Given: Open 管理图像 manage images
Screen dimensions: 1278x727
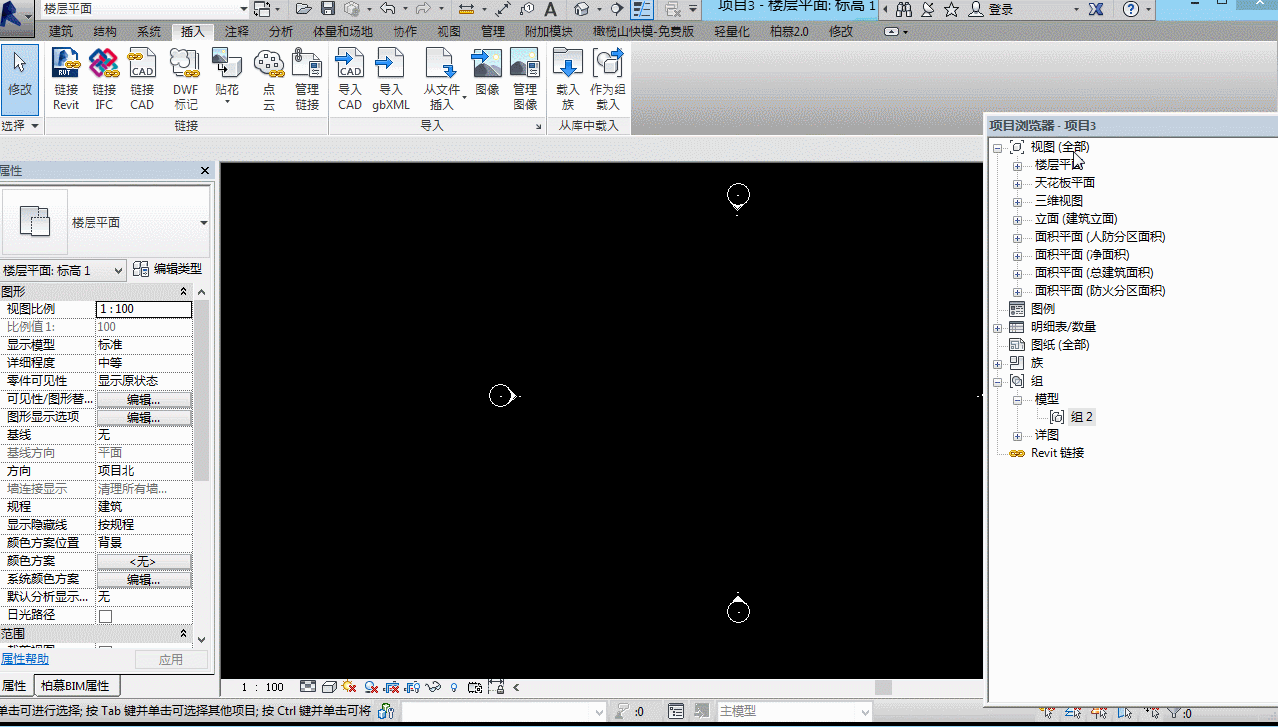Looking at the screenshot, I should pyautogui.click(x=525, y=78).
